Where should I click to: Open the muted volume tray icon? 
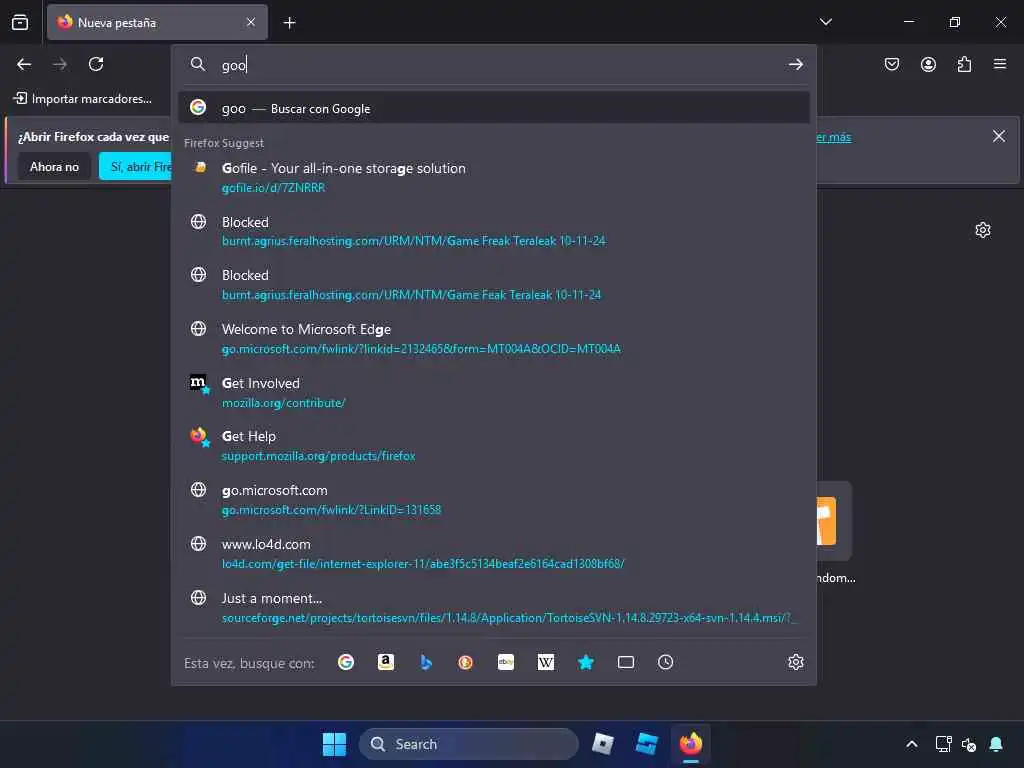coord(968,744)
